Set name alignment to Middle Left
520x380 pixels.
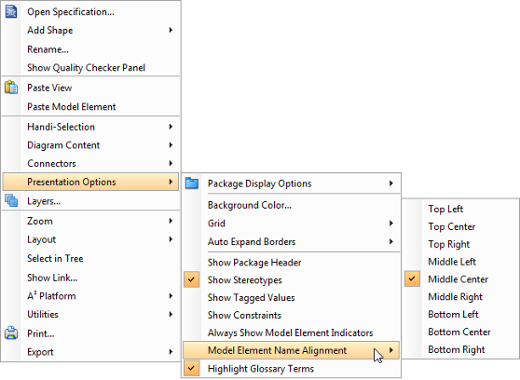click(x=461, y=261)
